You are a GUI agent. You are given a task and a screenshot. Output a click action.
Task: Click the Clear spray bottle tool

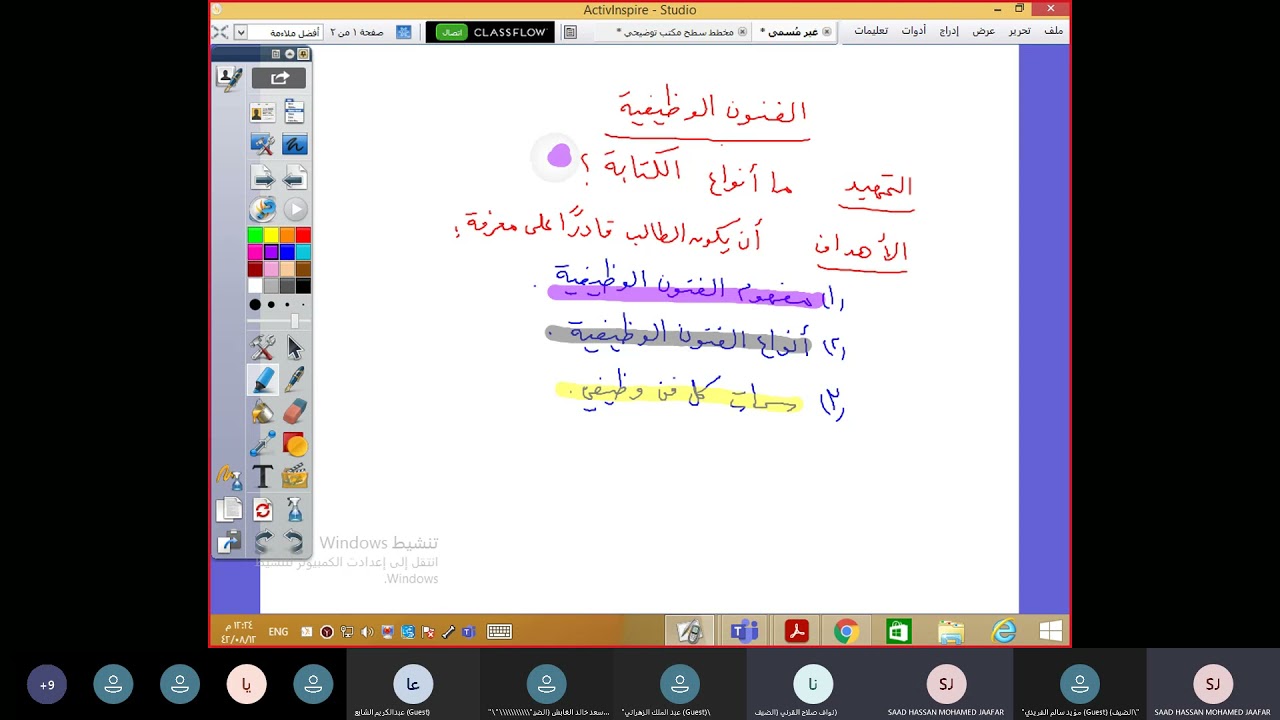tap(295, 510)
